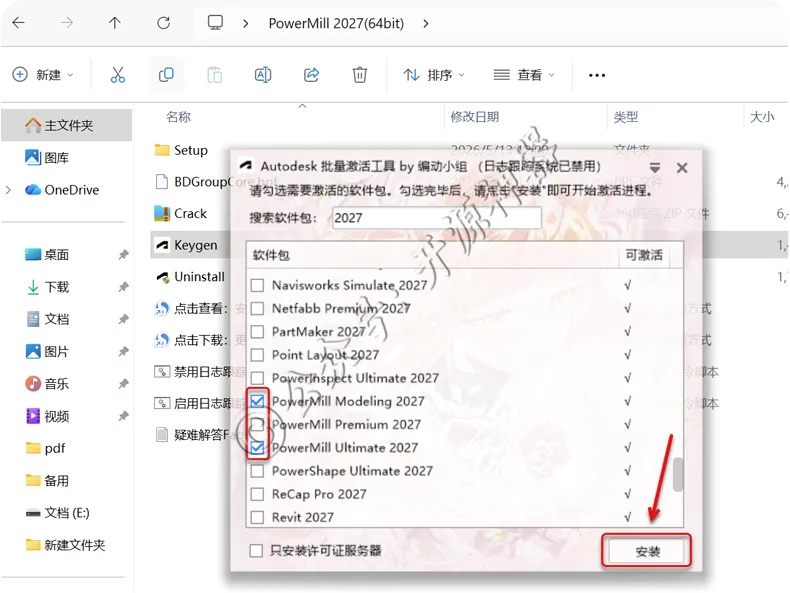The width and height of the screenshot is (790, 593).
Task: Check ReCap Pro 2027 checkbox
Action: coord(257,494)
